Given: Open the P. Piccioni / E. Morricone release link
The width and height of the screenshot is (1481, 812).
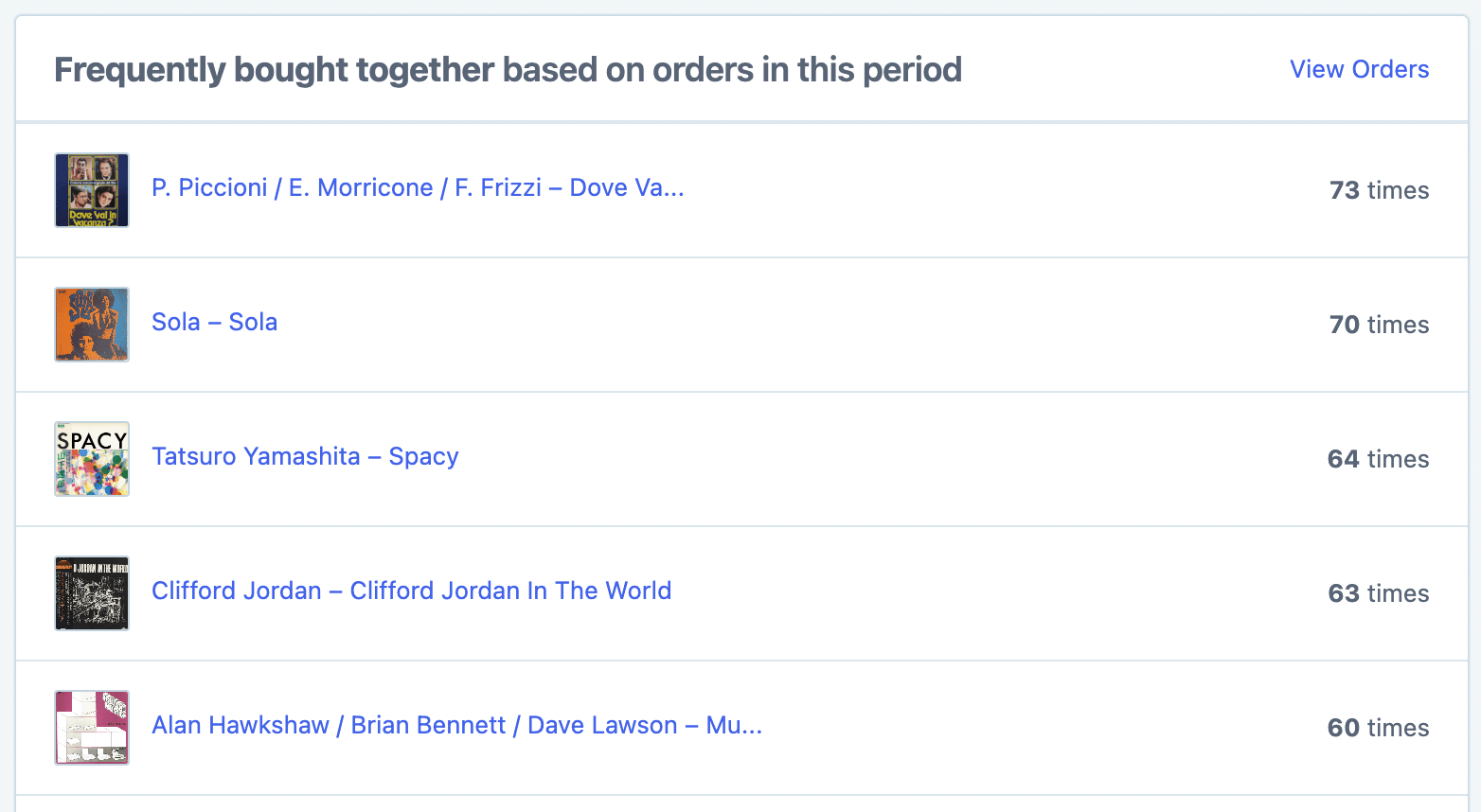Looking at the screenshot, I should (x=418, y=188).
